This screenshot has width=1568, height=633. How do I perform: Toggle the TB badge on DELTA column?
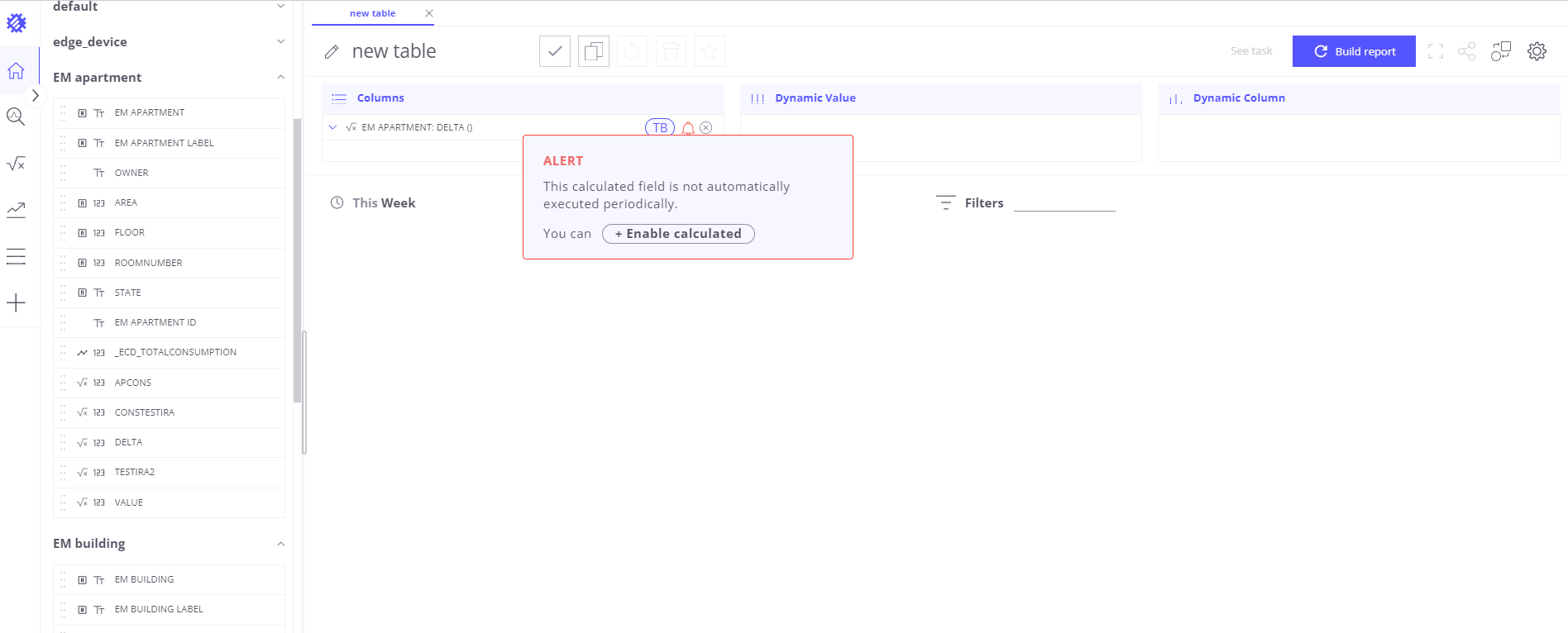(660, 128)
